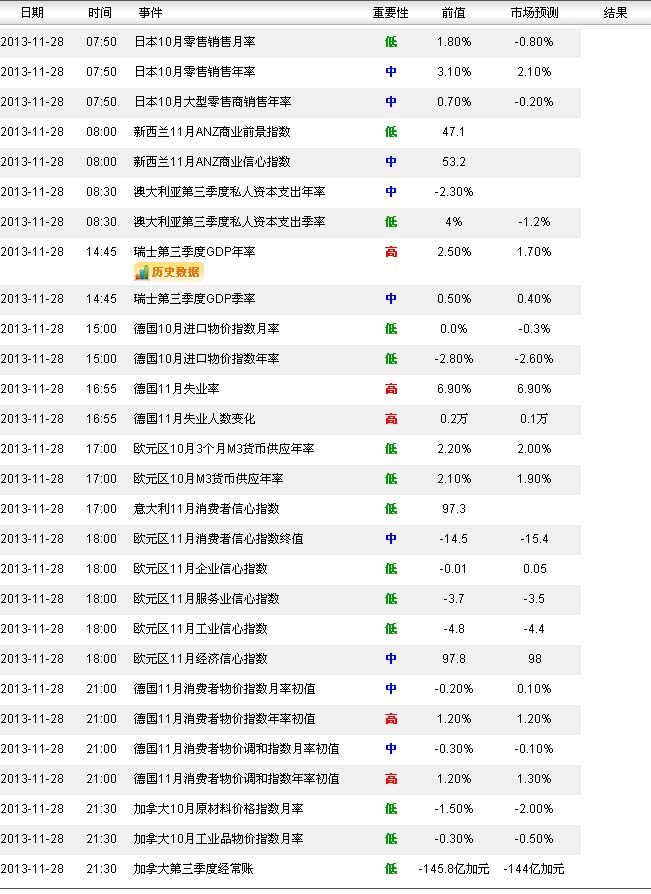Select event 加拿大第三季度经常账
The width and height of the screenshot is (651, 894).
tap(193, 869)
